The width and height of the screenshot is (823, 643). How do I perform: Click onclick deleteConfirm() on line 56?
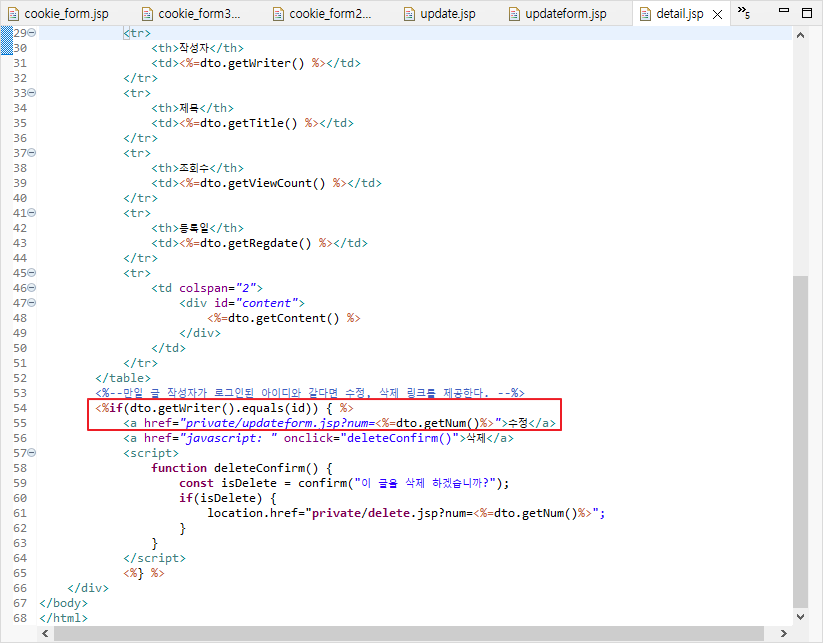[x=372, y=438]
